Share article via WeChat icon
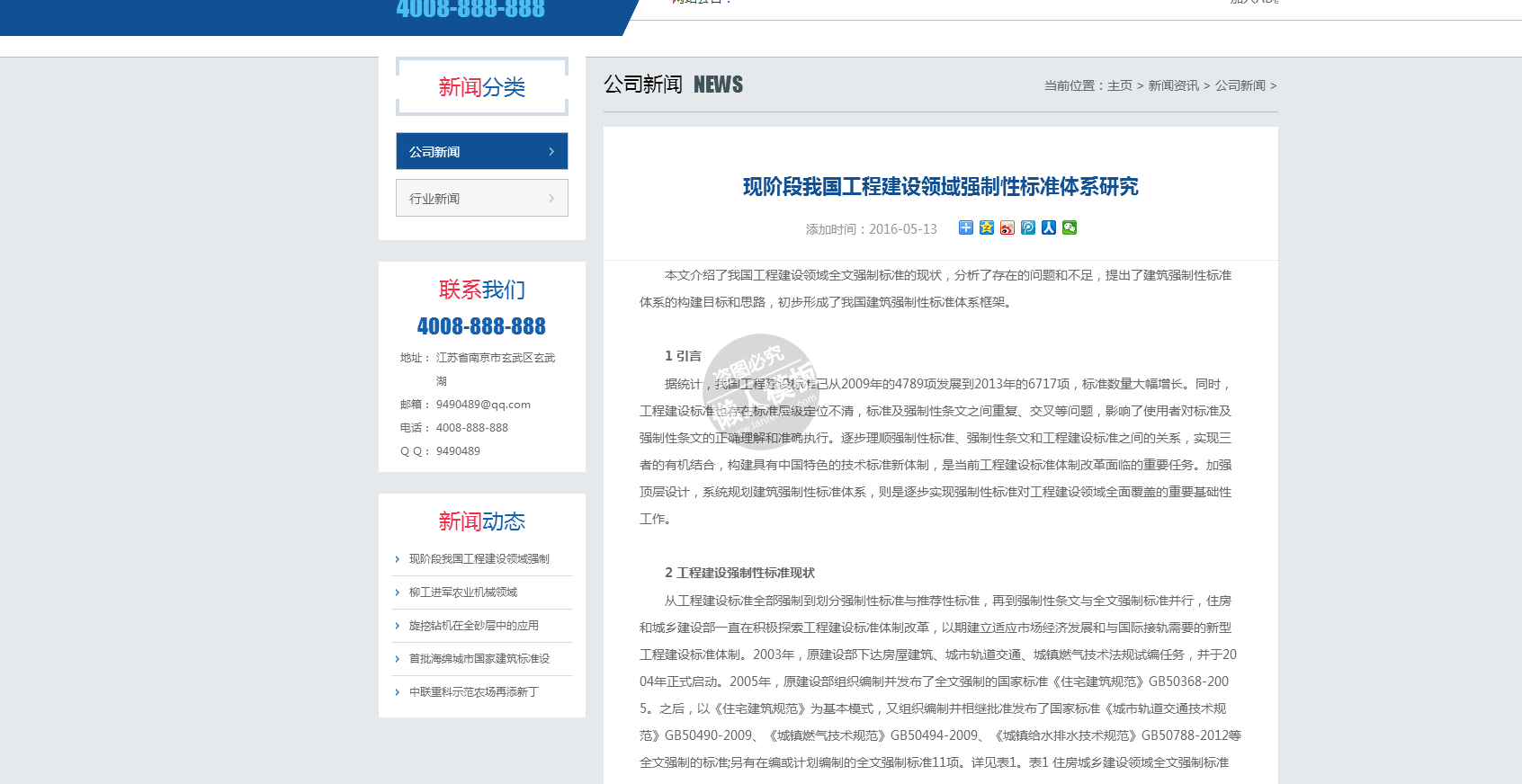 [x=1070, y=227]
